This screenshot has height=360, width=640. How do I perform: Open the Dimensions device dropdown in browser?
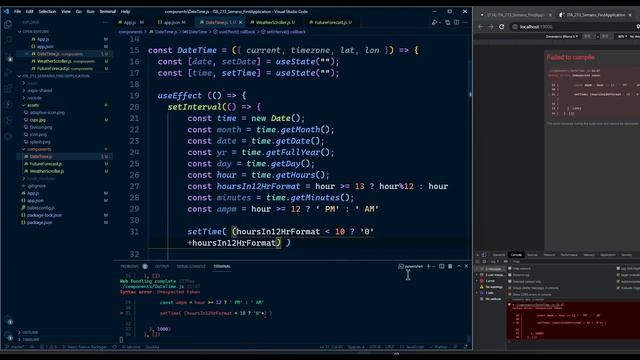point(562,36)
